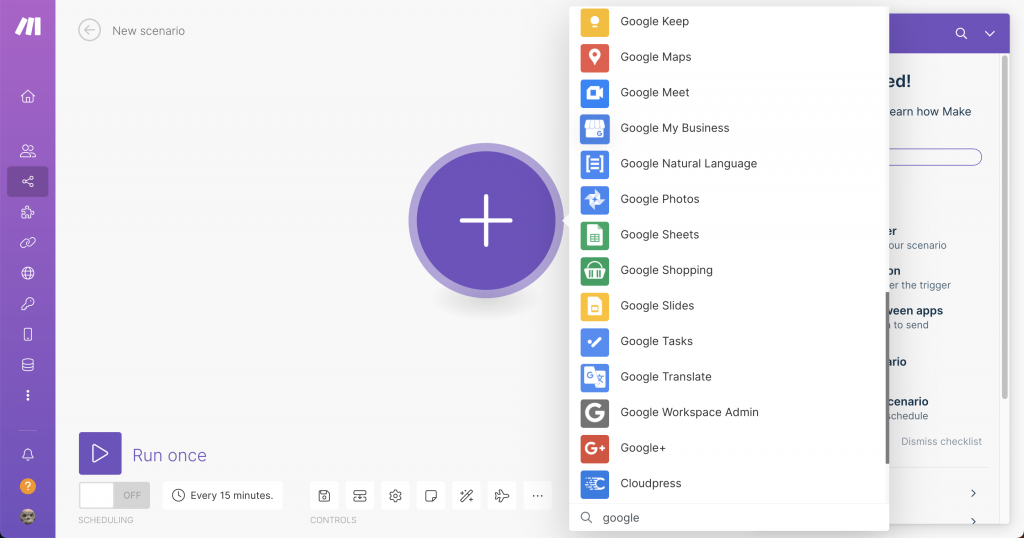Click the checklist panel vertical scrollbar

click(1004, 227)
